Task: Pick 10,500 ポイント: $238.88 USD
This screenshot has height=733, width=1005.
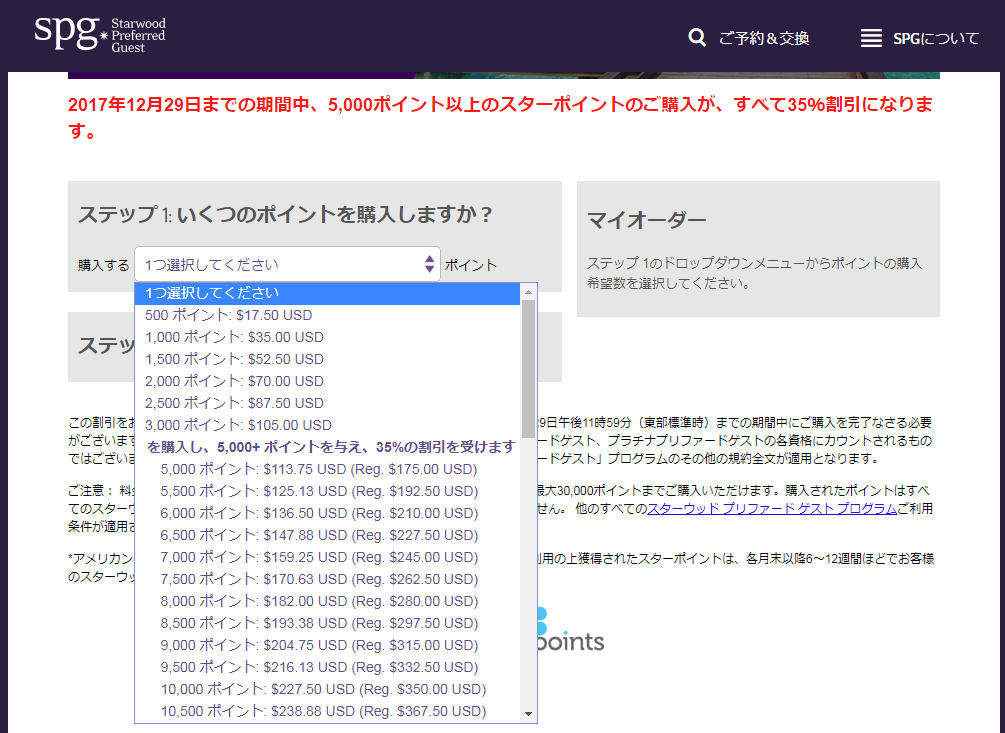Action: [327, 711]
